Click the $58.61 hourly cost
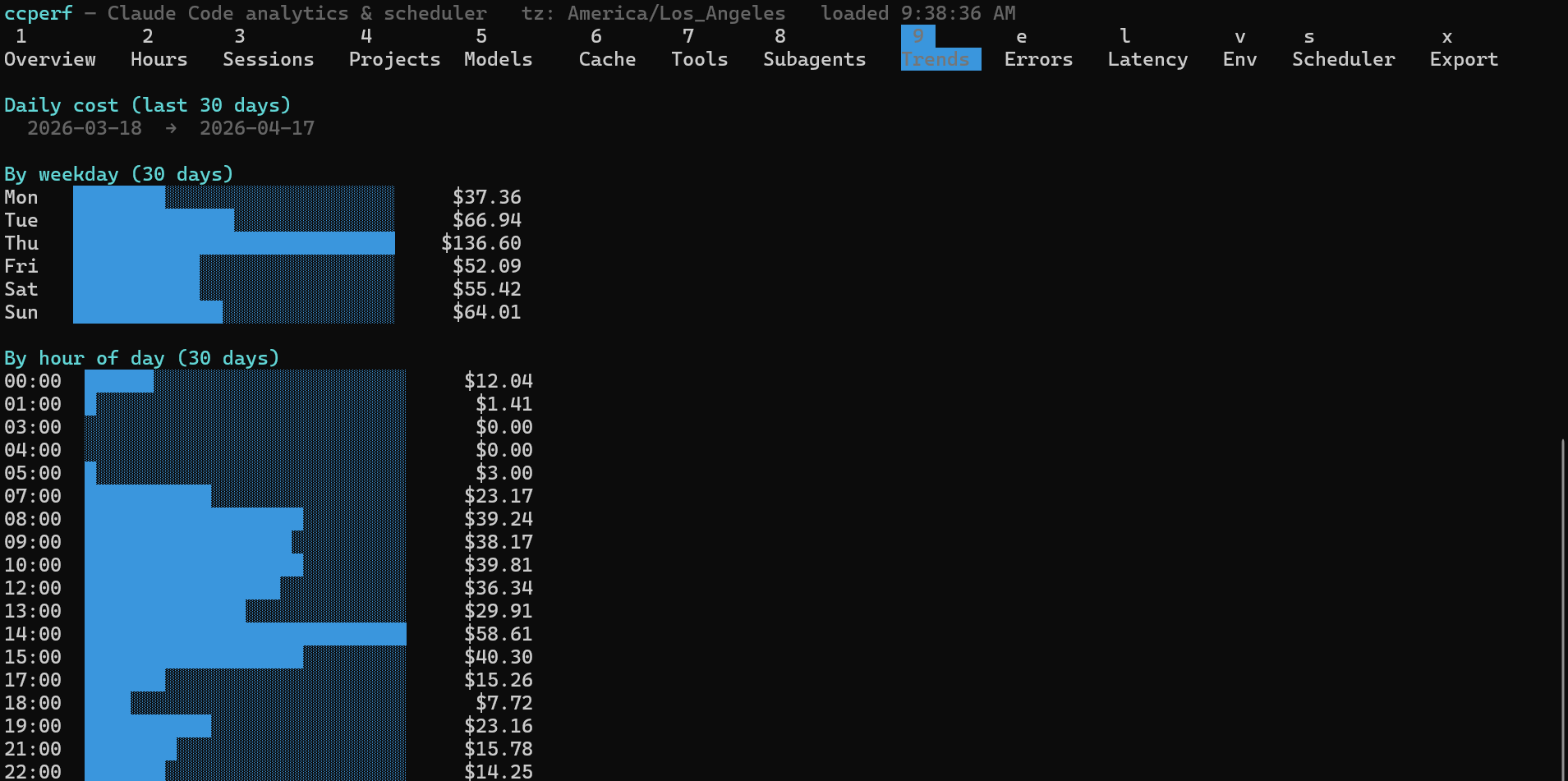The image size is (1568, 781). click(x=499, y=634)
